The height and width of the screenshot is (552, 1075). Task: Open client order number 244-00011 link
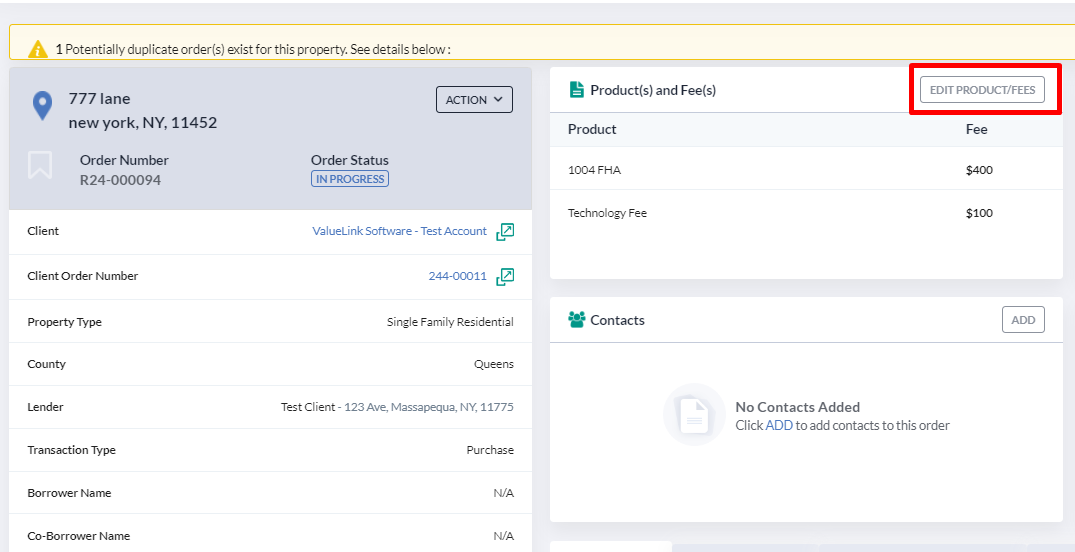click(x=457, y=276)
